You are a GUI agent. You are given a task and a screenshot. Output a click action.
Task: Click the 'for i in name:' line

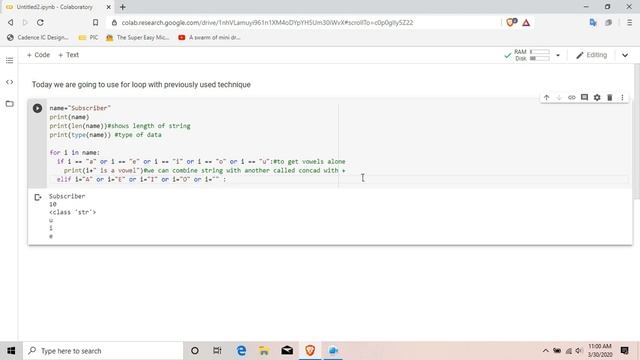(x=74, y=153)
